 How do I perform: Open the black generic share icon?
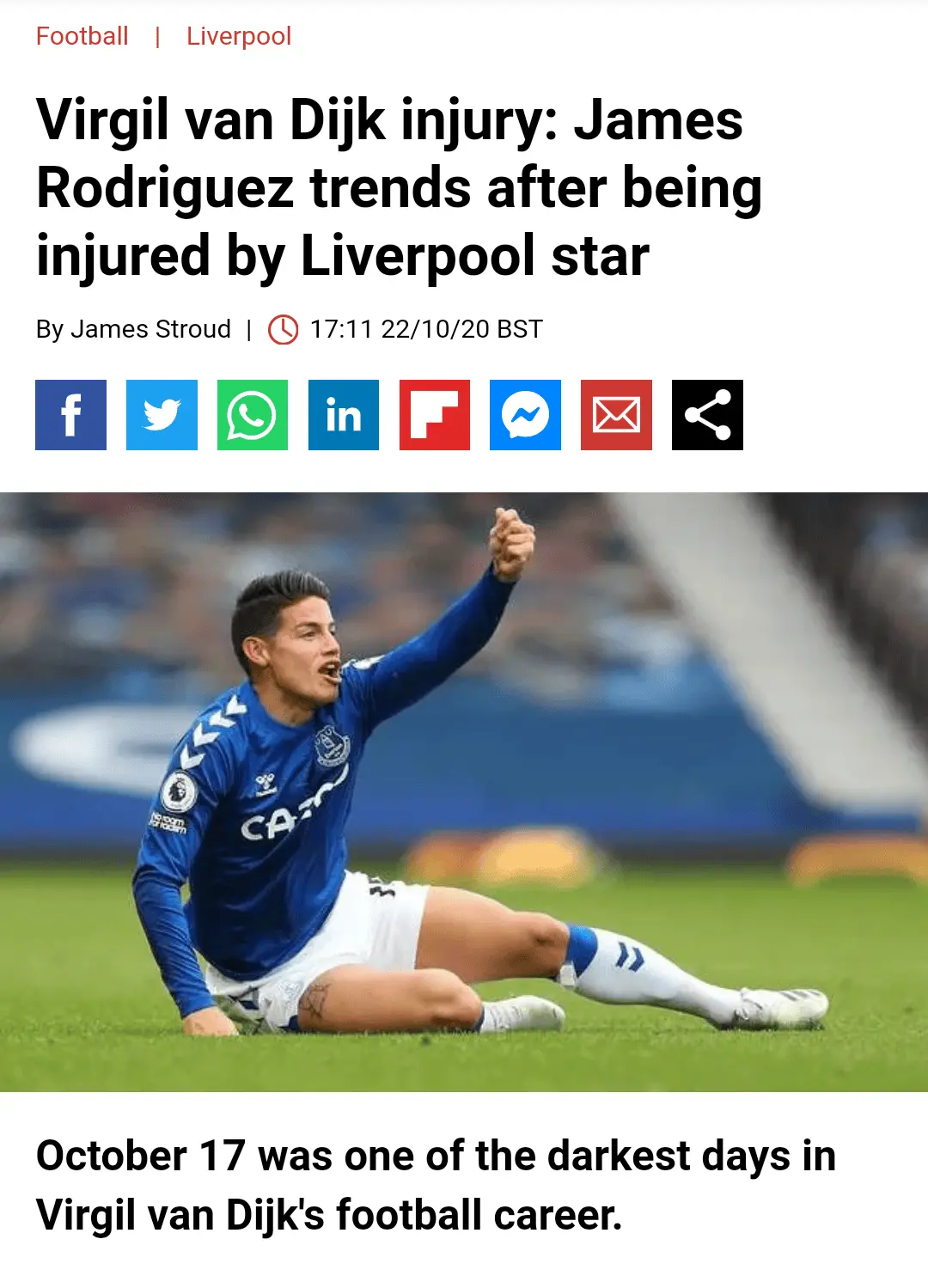pyautogui.click(x=707, y=415)
